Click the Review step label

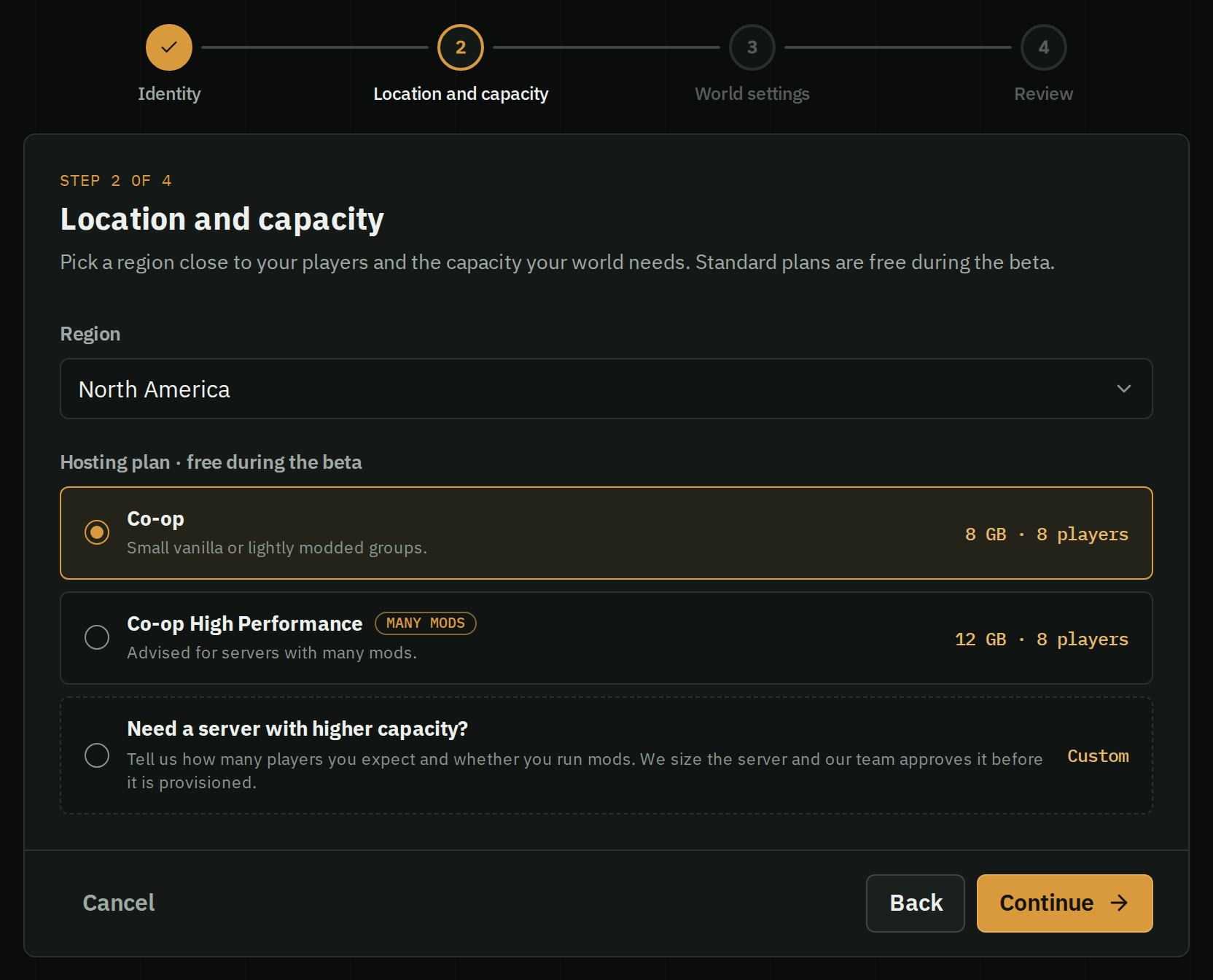click(x=1044, y=94)
